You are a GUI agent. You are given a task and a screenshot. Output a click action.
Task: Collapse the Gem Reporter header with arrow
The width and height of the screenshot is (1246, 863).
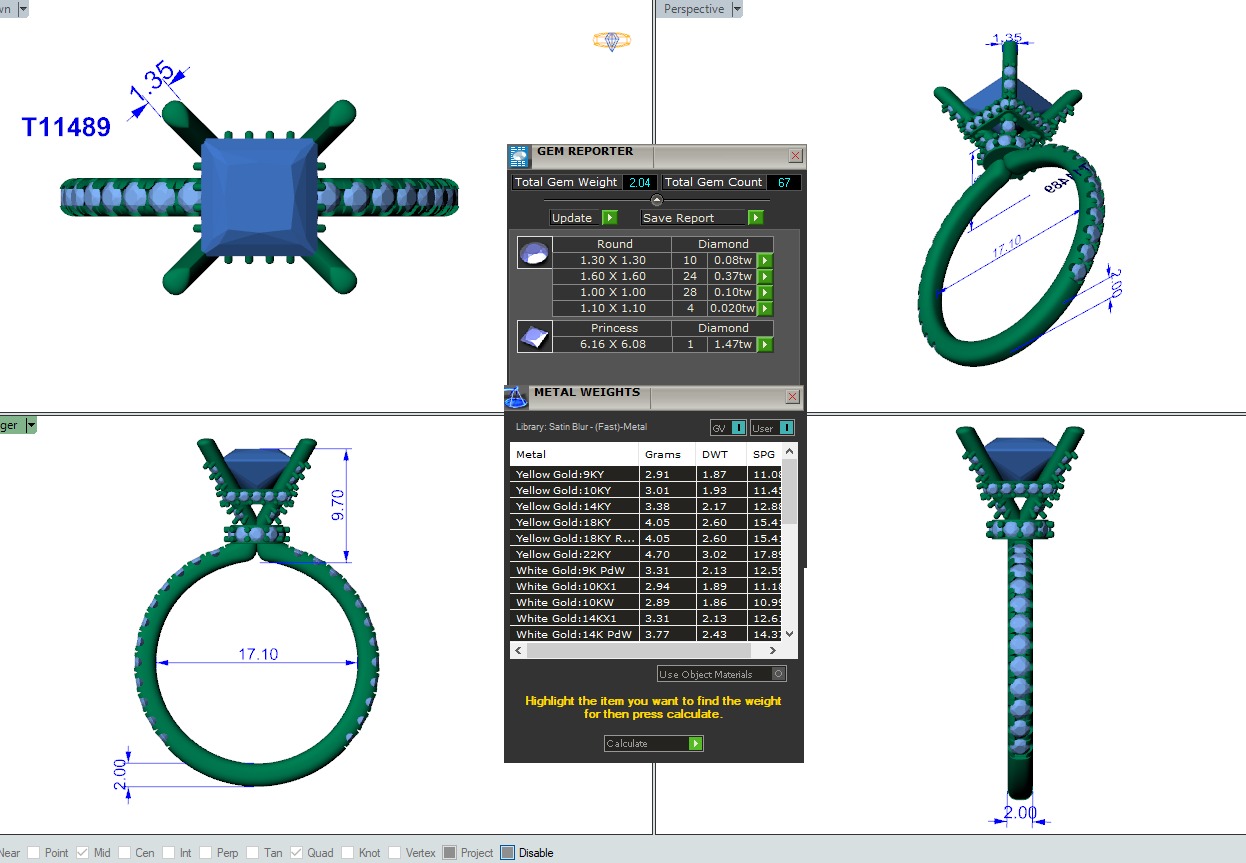(657, 201)
